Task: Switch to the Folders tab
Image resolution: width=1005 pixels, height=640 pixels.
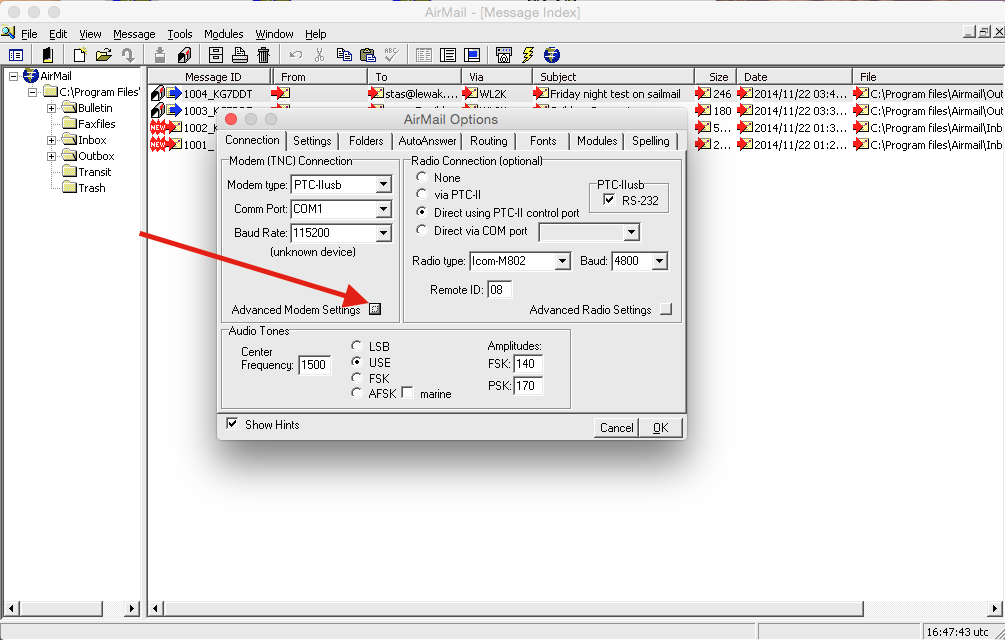Action: point(366,141)
